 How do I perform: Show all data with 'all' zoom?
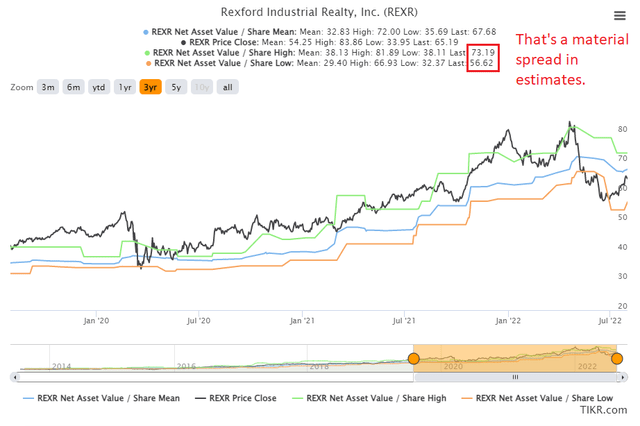click(227, 87)
